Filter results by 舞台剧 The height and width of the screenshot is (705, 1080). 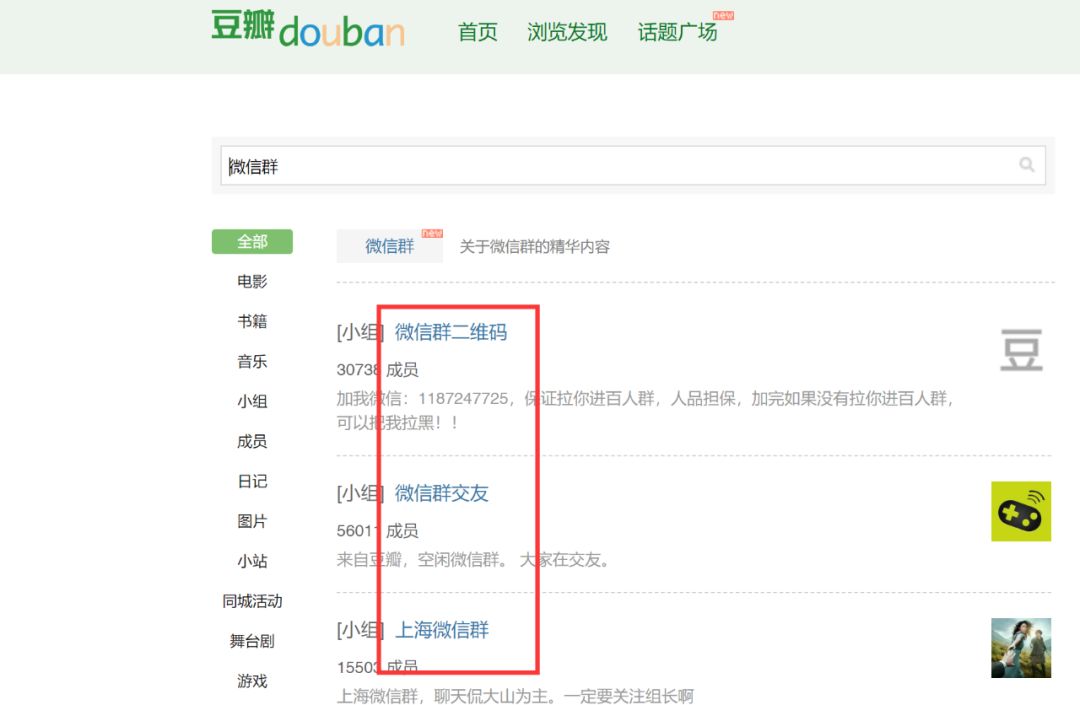pyautogui.click(x=252, y=641)
